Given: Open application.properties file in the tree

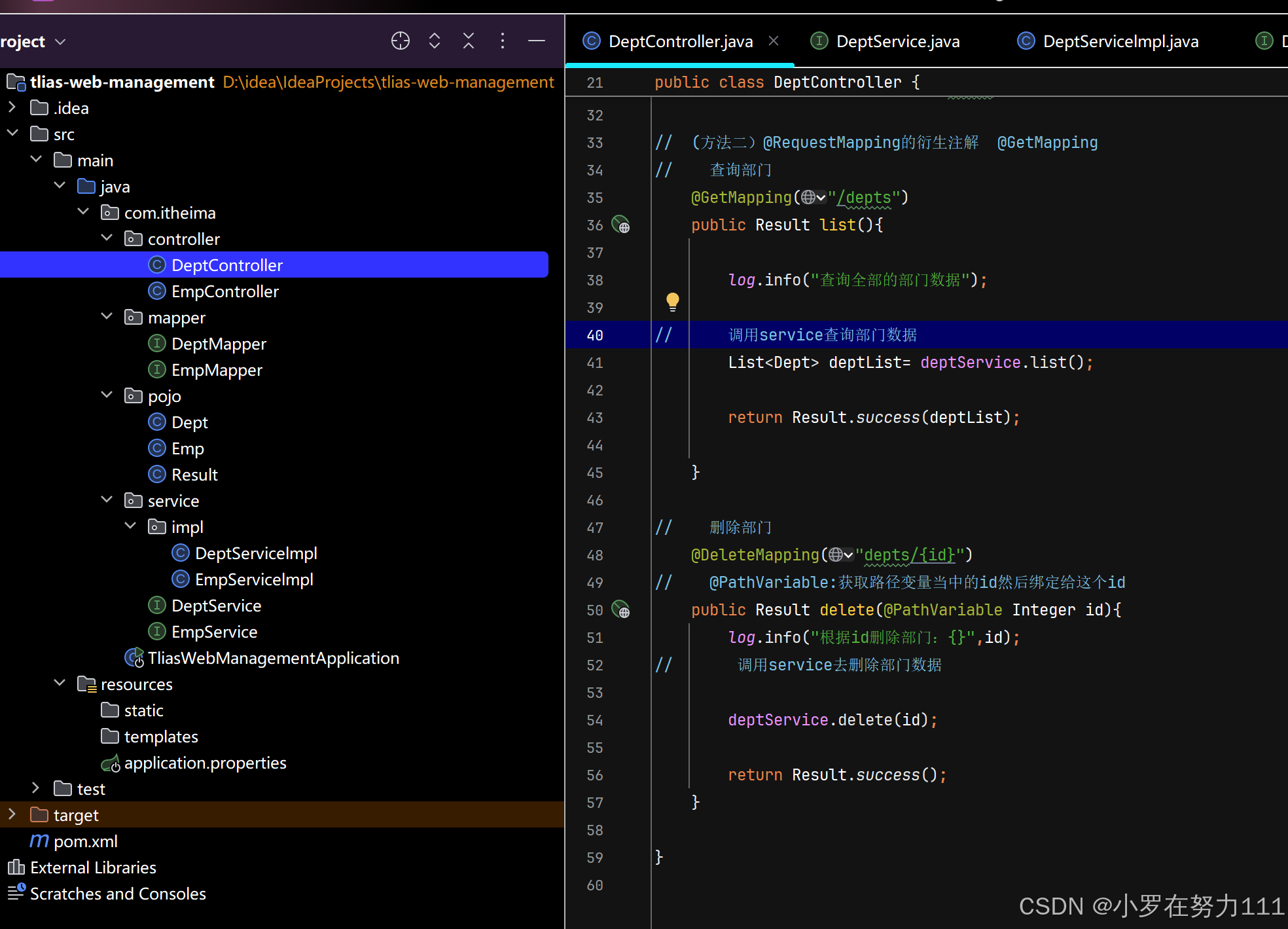Looking at the screenshot, I should (205, 763).
